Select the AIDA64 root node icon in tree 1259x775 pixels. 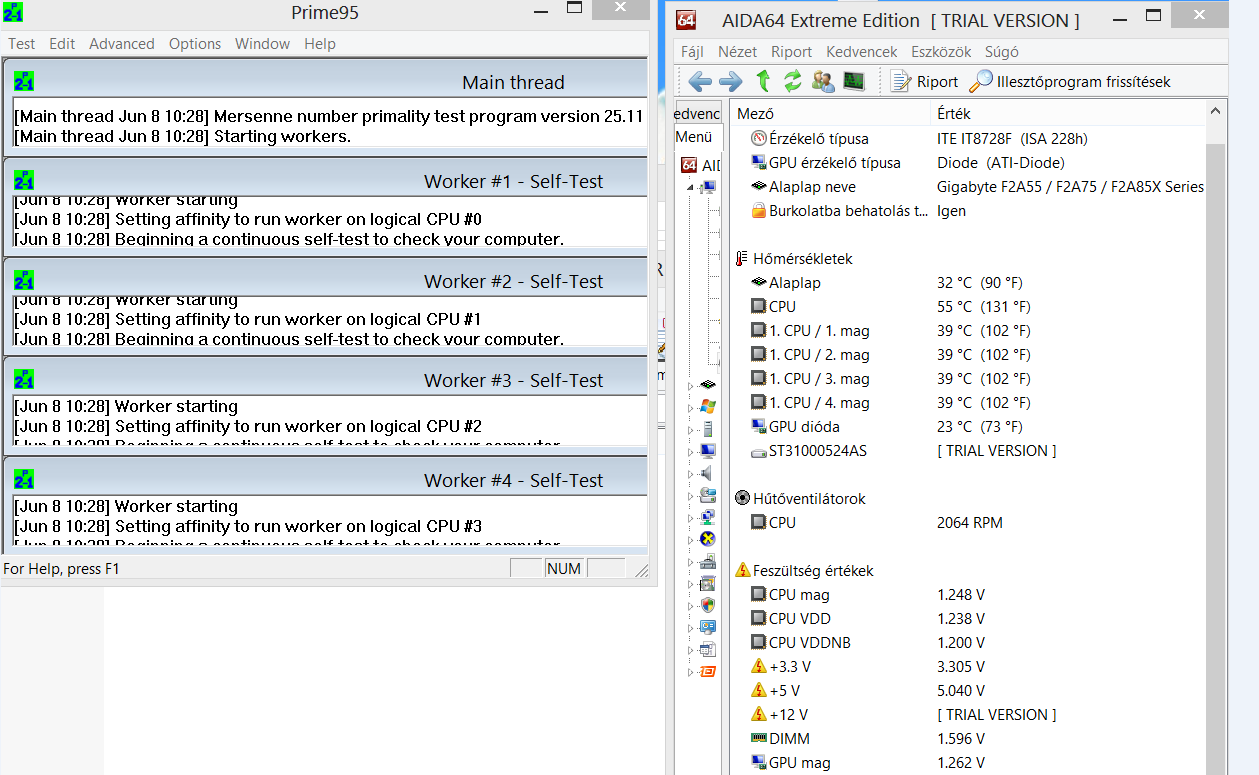click(689, 165)
